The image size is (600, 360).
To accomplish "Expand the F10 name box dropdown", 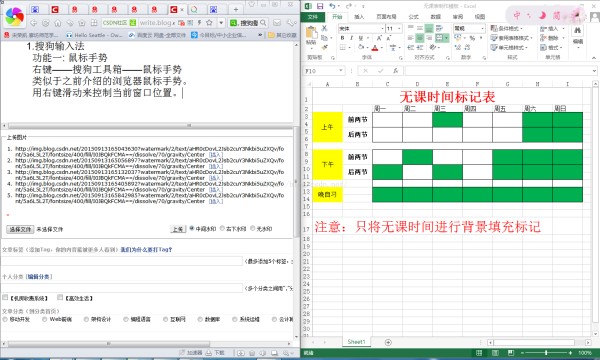I will [x=341, y=71].
